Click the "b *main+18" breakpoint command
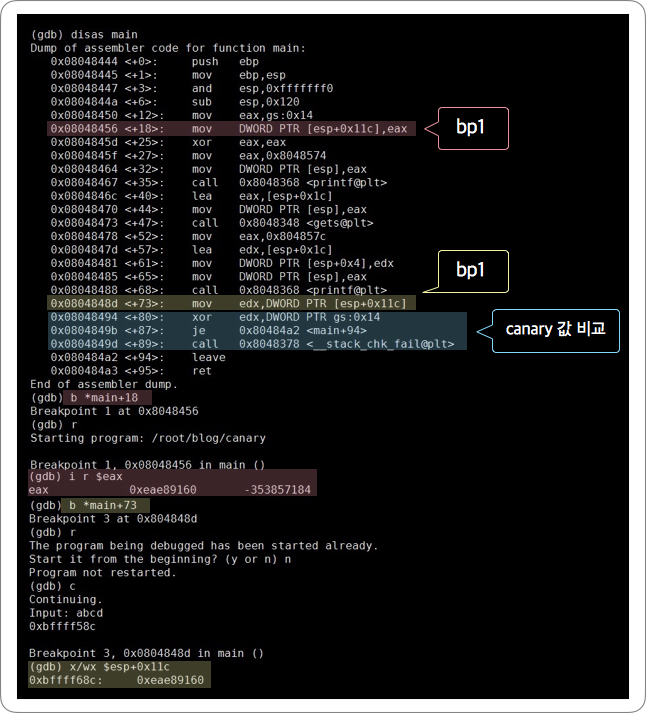Viewport: 646px width, 713px height. tap(102, 398)
